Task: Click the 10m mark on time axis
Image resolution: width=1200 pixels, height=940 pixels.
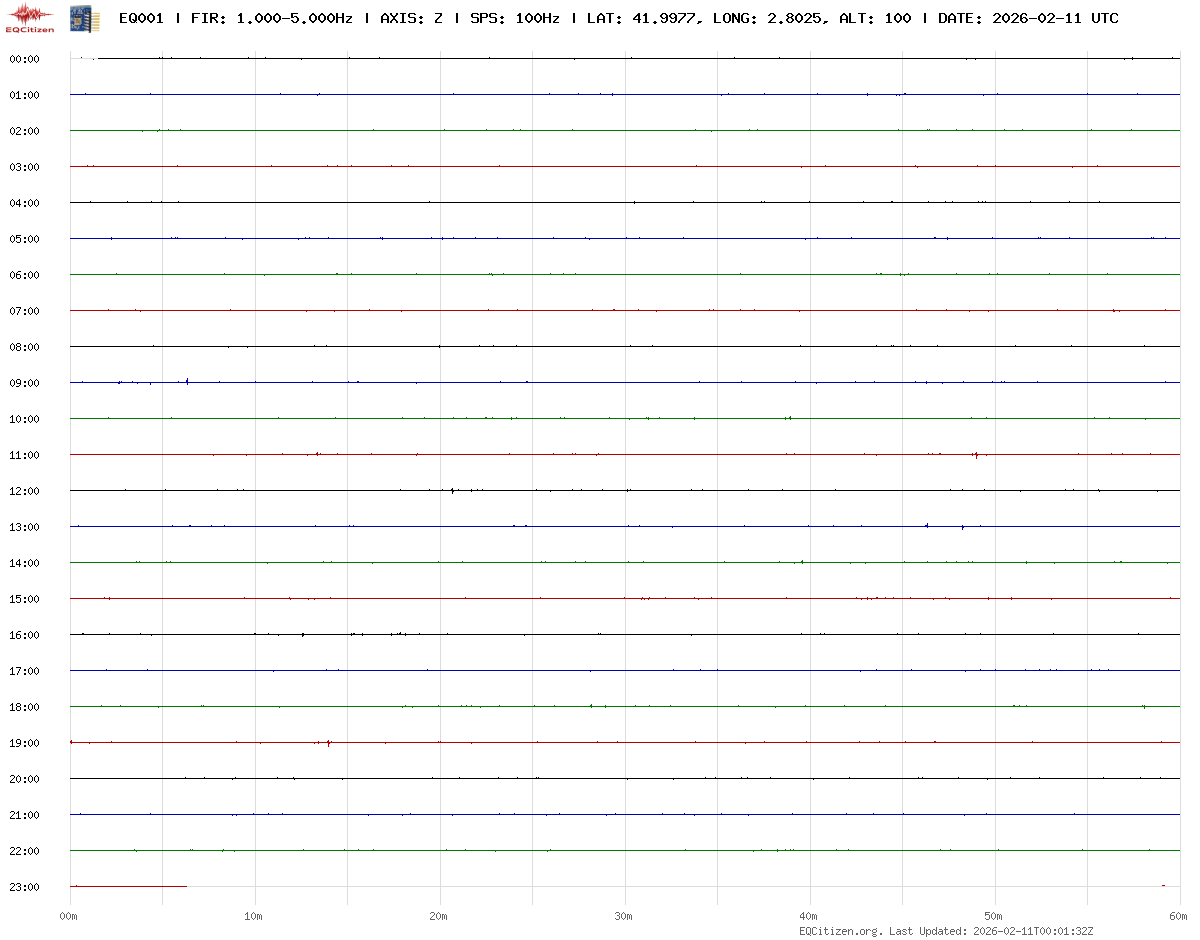Action: tap(254, 916)
